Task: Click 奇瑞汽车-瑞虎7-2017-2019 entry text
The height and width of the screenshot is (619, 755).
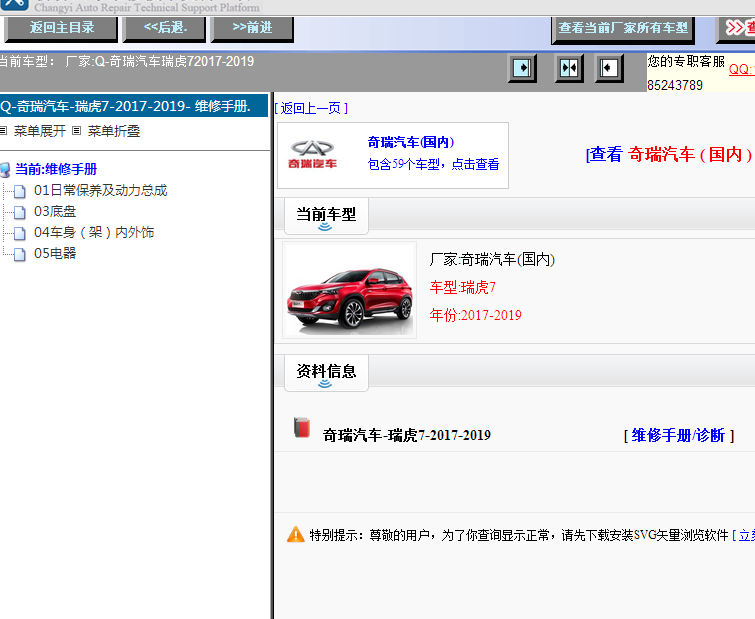Action: [406, 435]
